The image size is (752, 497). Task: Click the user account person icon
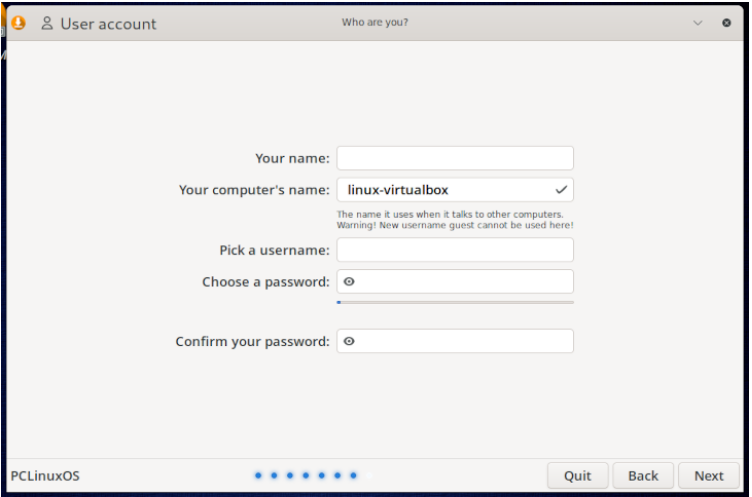point(47,23)
